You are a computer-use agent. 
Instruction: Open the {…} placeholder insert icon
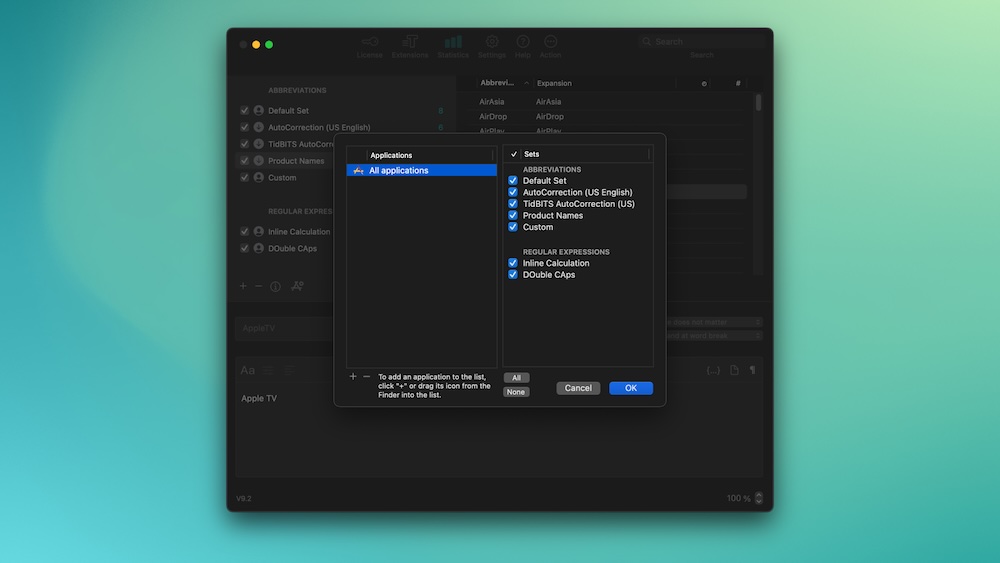coord(713,370)
